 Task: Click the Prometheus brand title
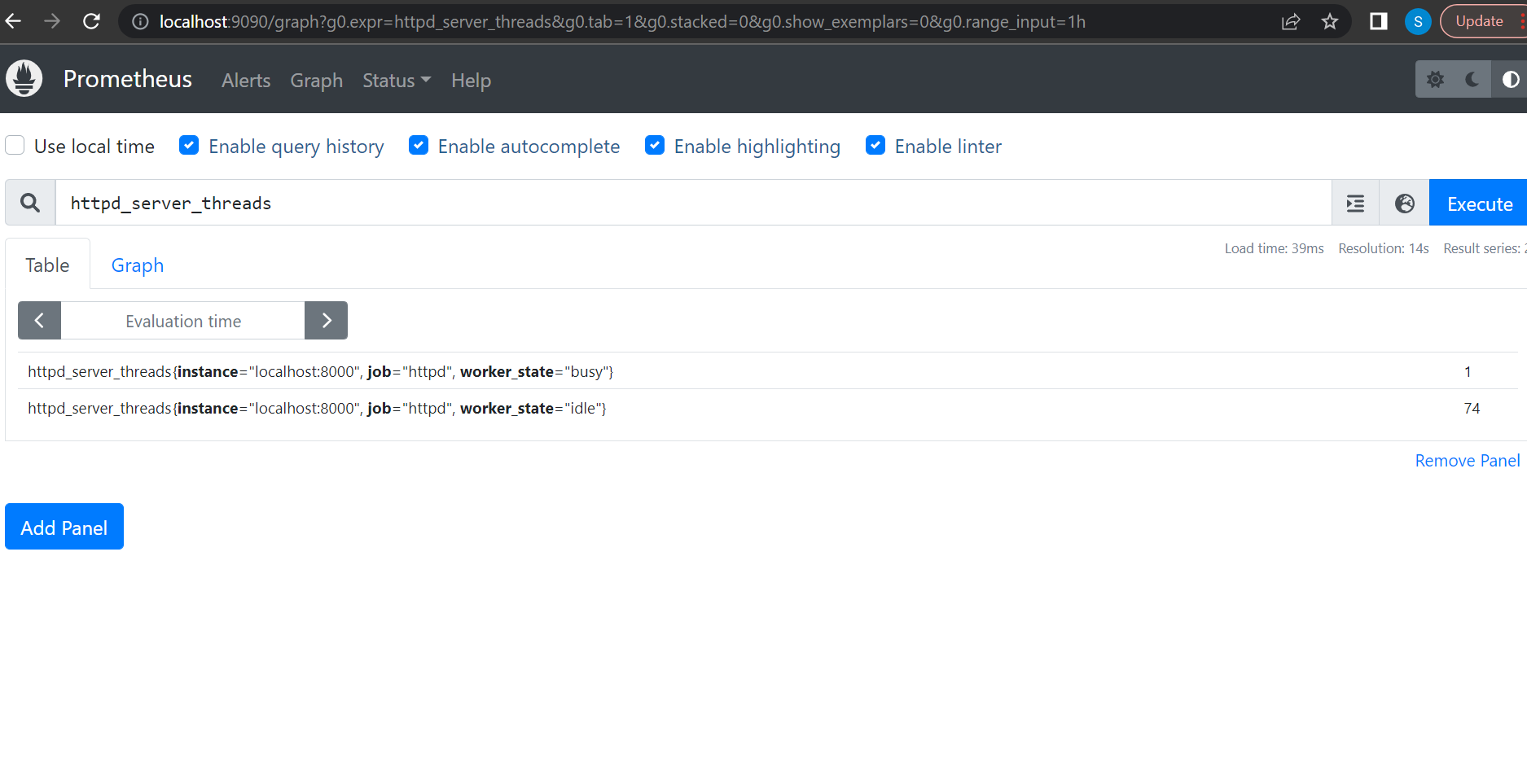coord(128,79)
